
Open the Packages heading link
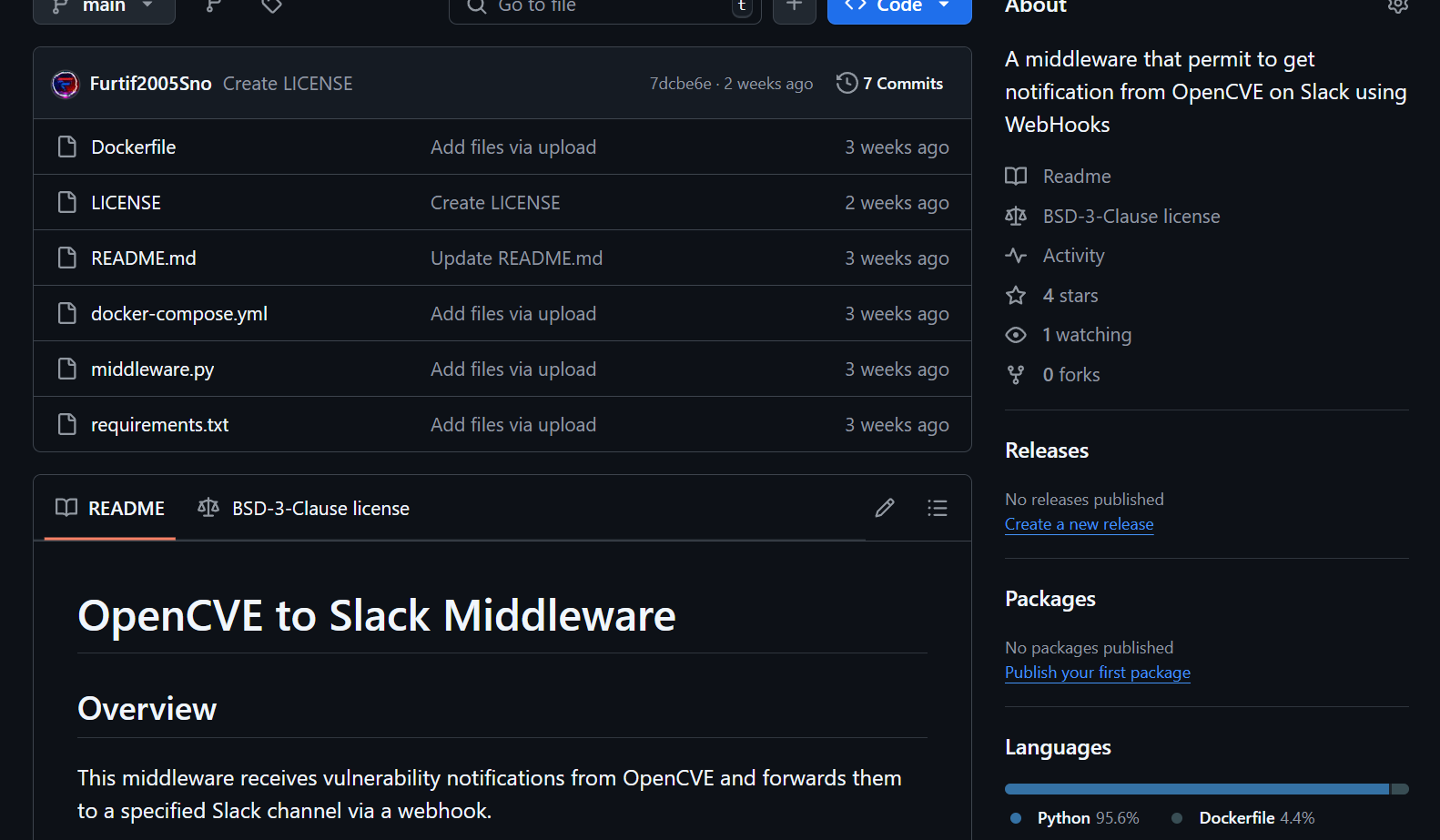coord(1050,599)
